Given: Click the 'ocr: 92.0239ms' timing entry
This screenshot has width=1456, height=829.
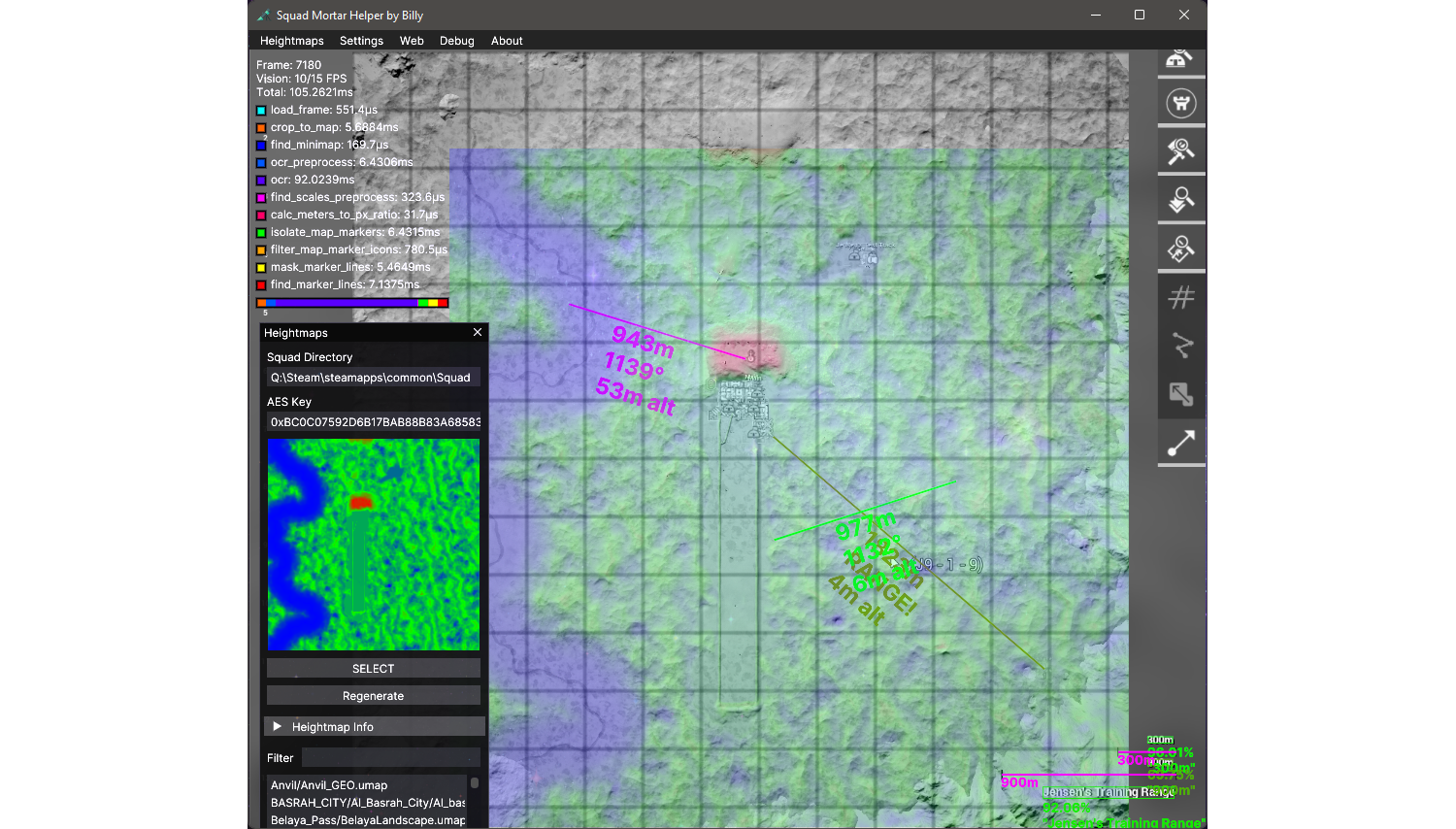Looking at the screenshot, I should pyautogui.click(x=313, y=180).
